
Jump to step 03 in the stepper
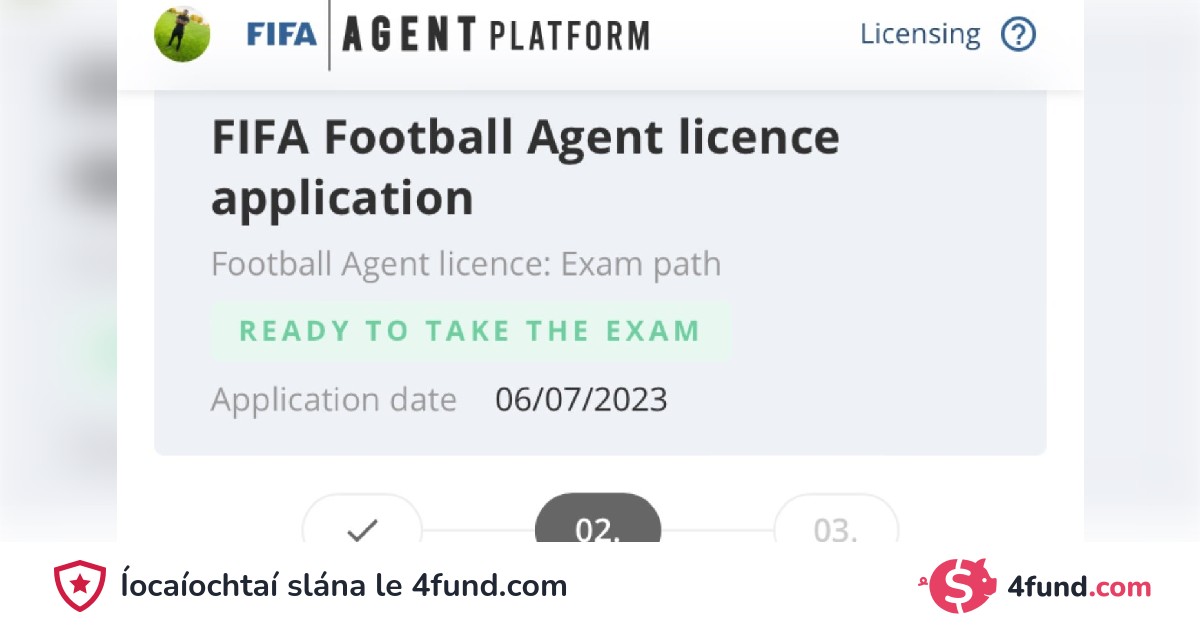pos(836,527)
